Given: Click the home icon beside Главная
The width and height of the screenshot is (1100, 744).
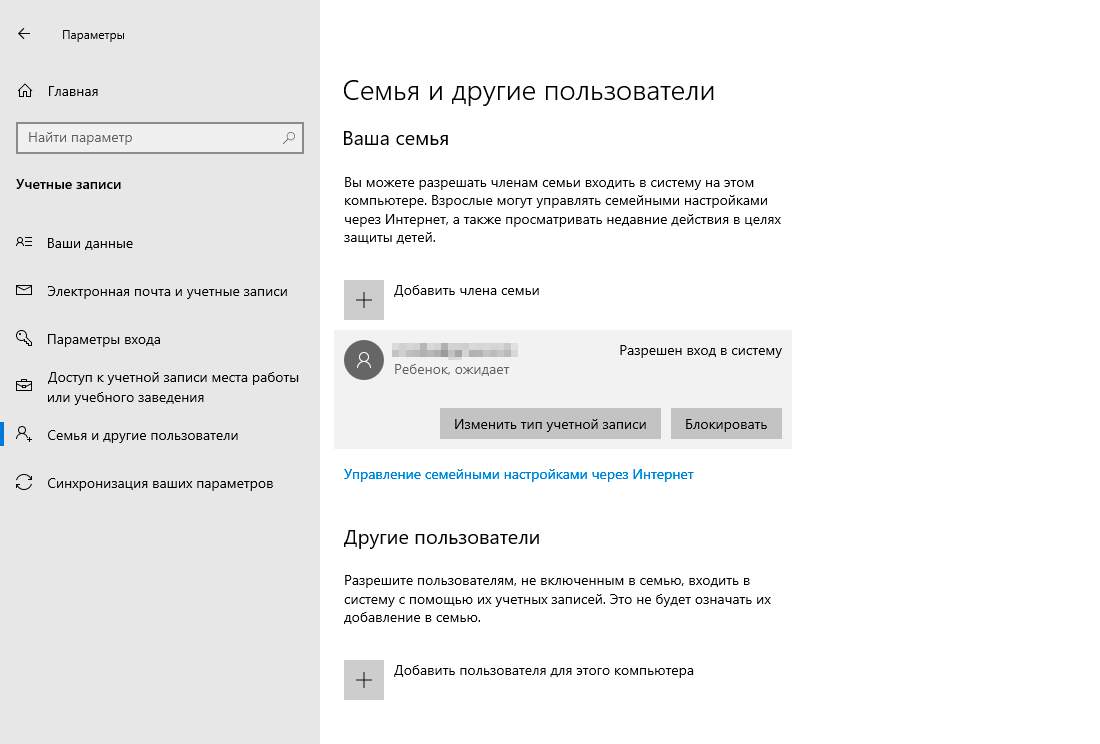Looking at the screenshot, I should click(x=25, y=90).
